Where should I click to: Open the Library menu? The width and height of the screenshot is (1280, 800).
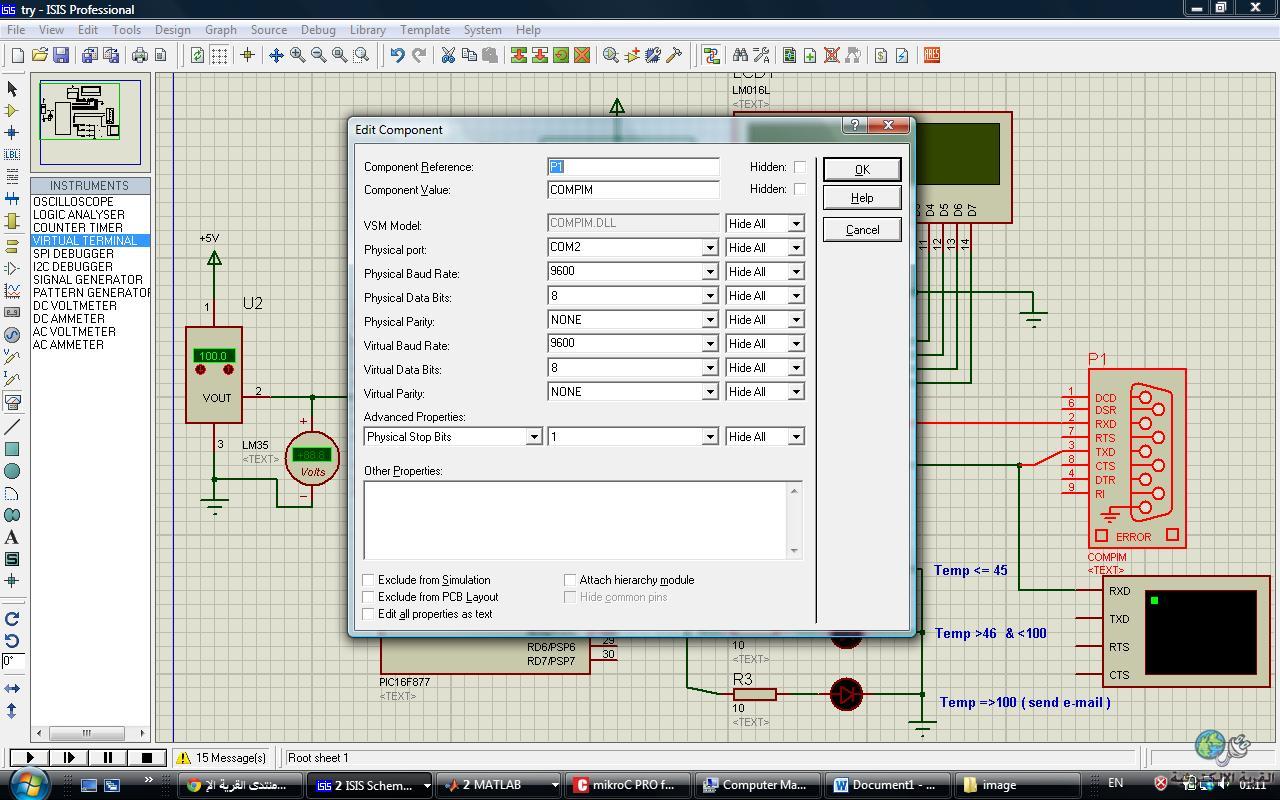tap(368, 30)
